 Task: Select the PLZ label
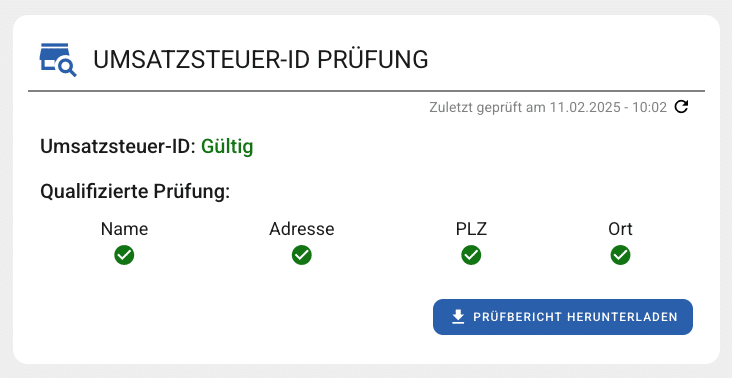click(472, 229)
